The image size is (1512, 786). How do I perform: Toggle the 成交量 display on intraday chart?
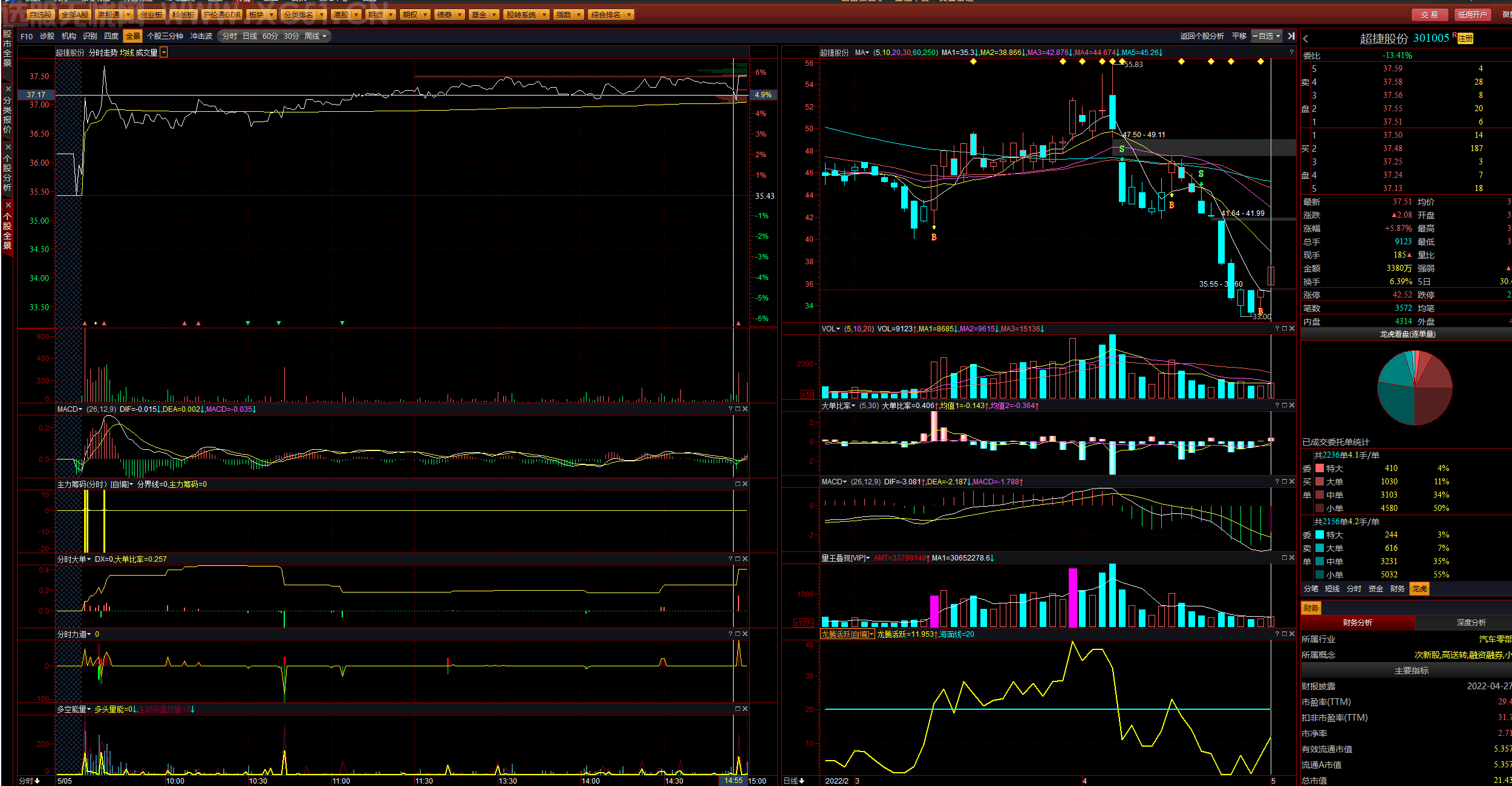click(x=146, y=53)
